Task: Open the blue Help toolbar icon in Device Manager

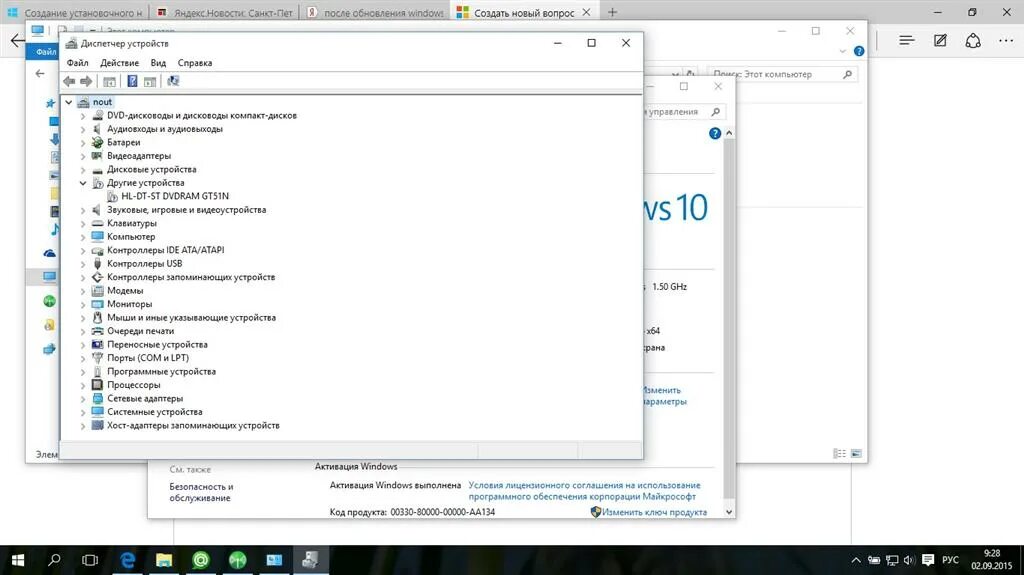Action: point(132,81)
